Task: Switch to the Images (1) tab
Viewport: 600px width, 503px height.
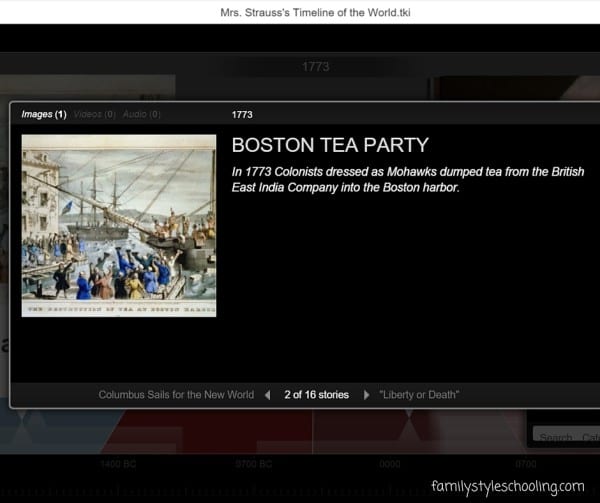Action: 43,115
